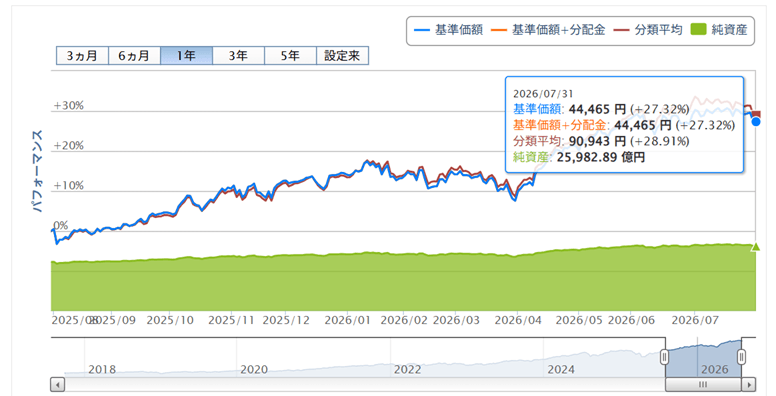Switch chart to 3年 period

tap(239, 56)
